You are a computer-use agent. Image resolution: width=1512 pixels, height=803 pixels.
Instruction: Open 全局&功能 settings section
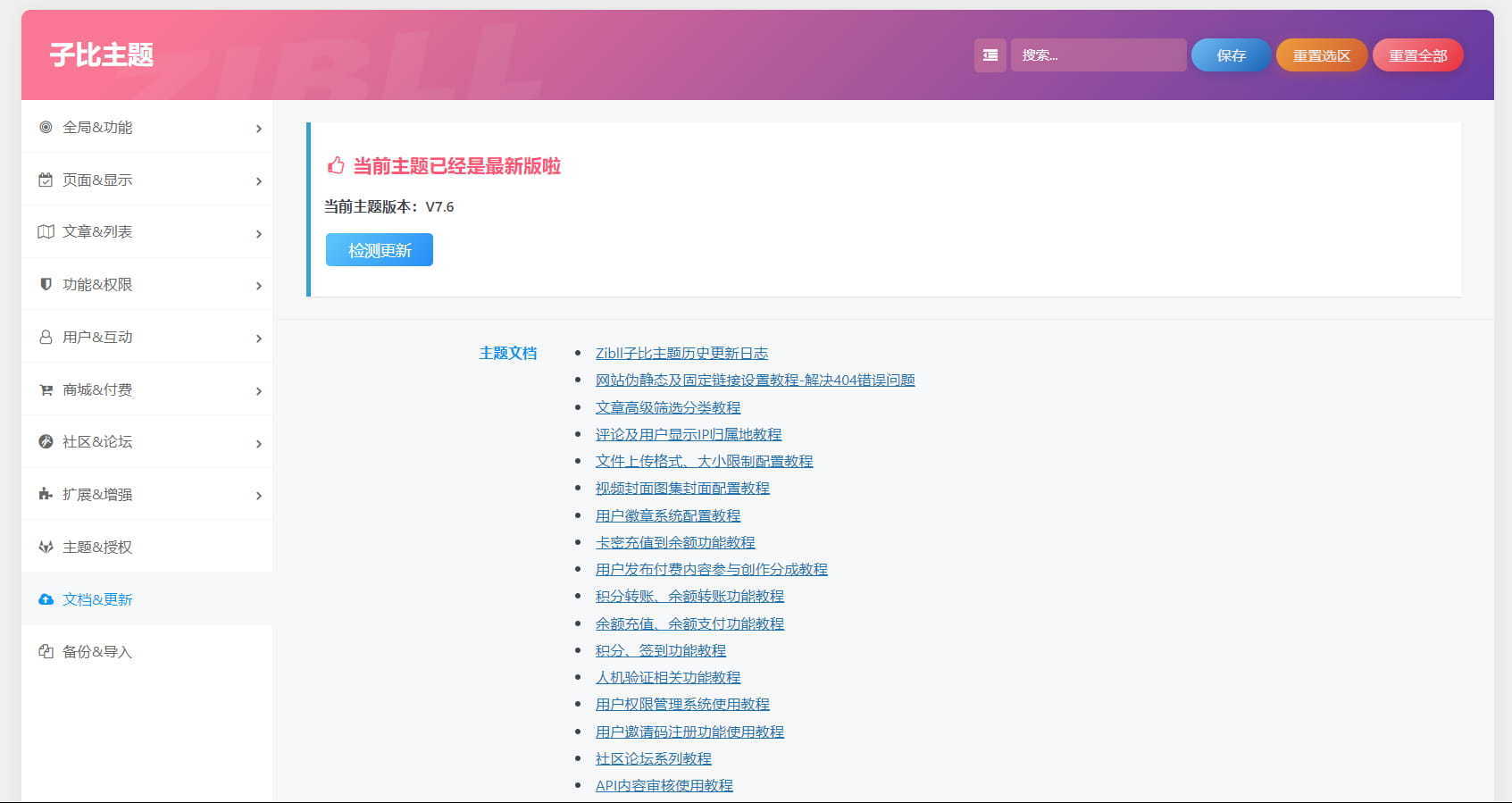[x=147, y=127]
